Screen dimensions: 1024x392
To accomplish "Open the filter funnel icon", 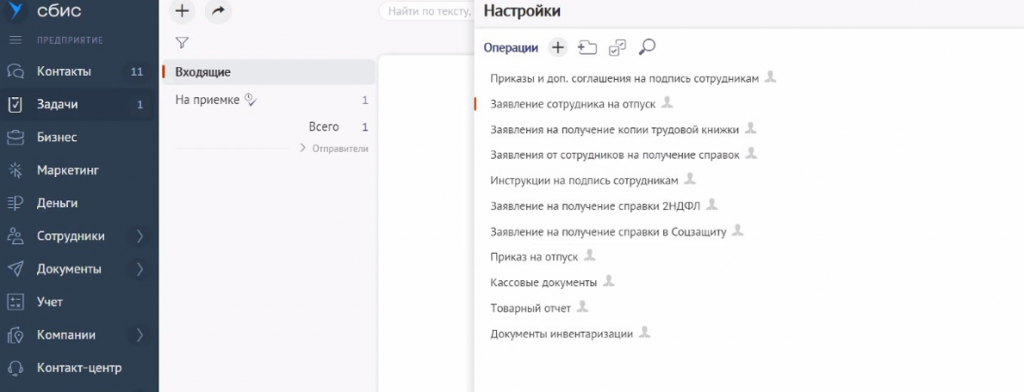I will coord(182,42).
